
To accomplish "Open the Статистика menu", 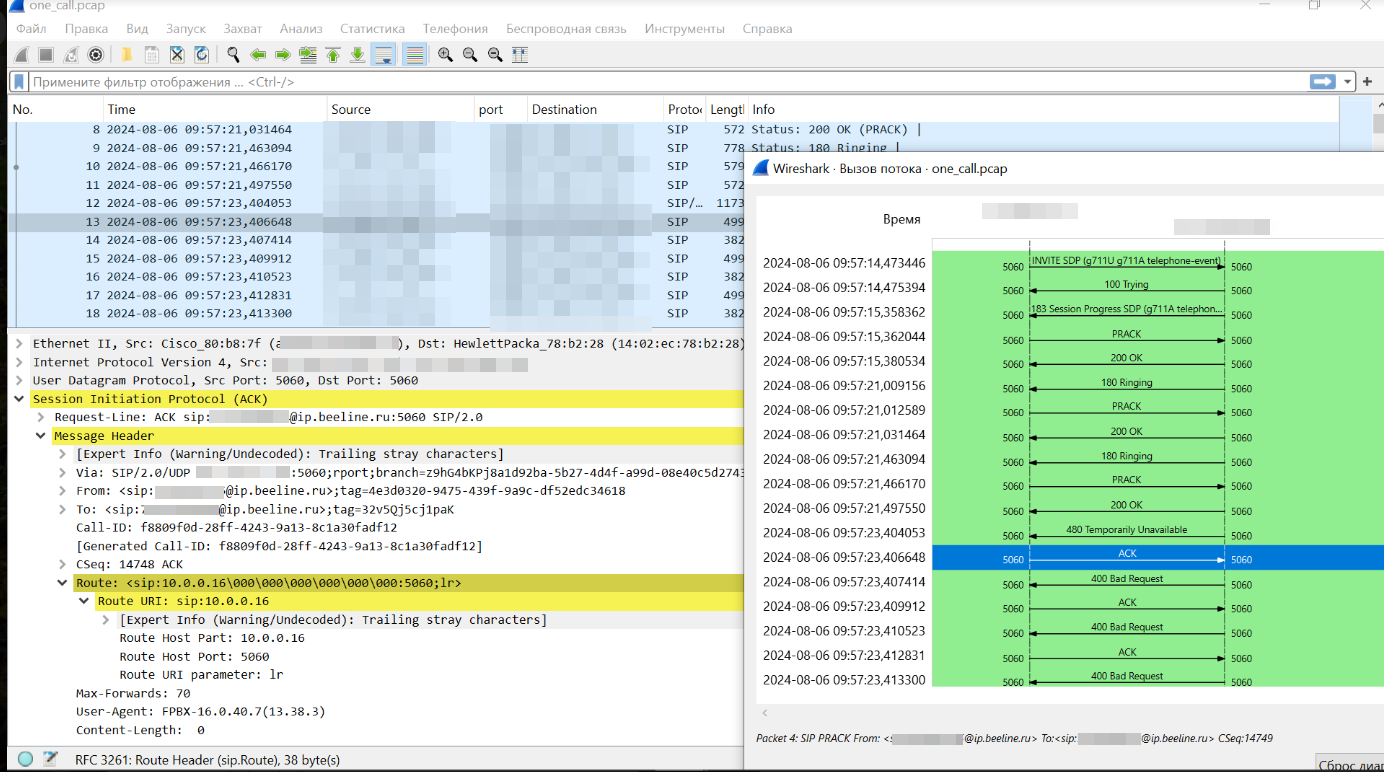I will [x=372, y=29].
